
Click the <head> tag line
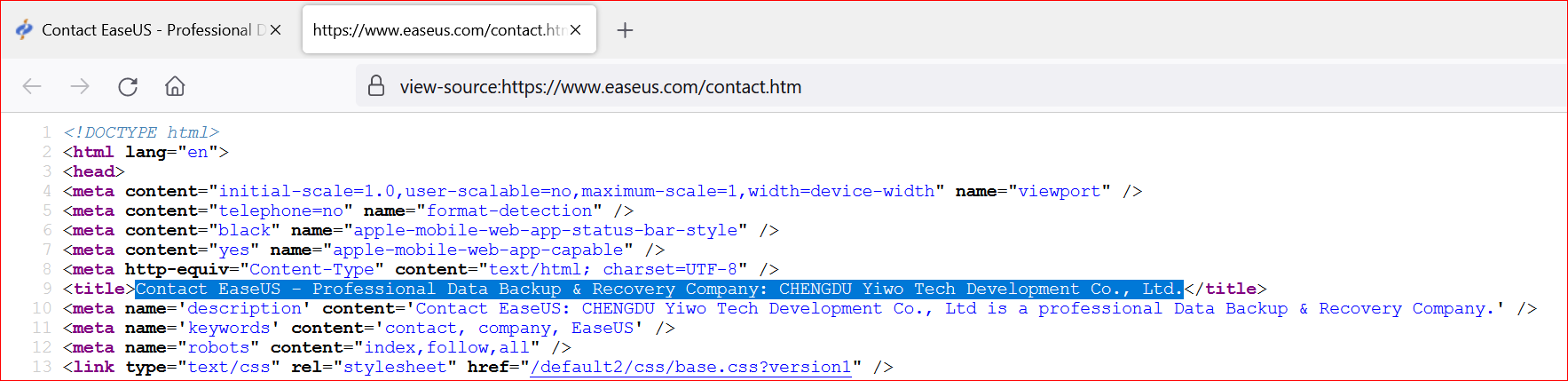point(94,171)
